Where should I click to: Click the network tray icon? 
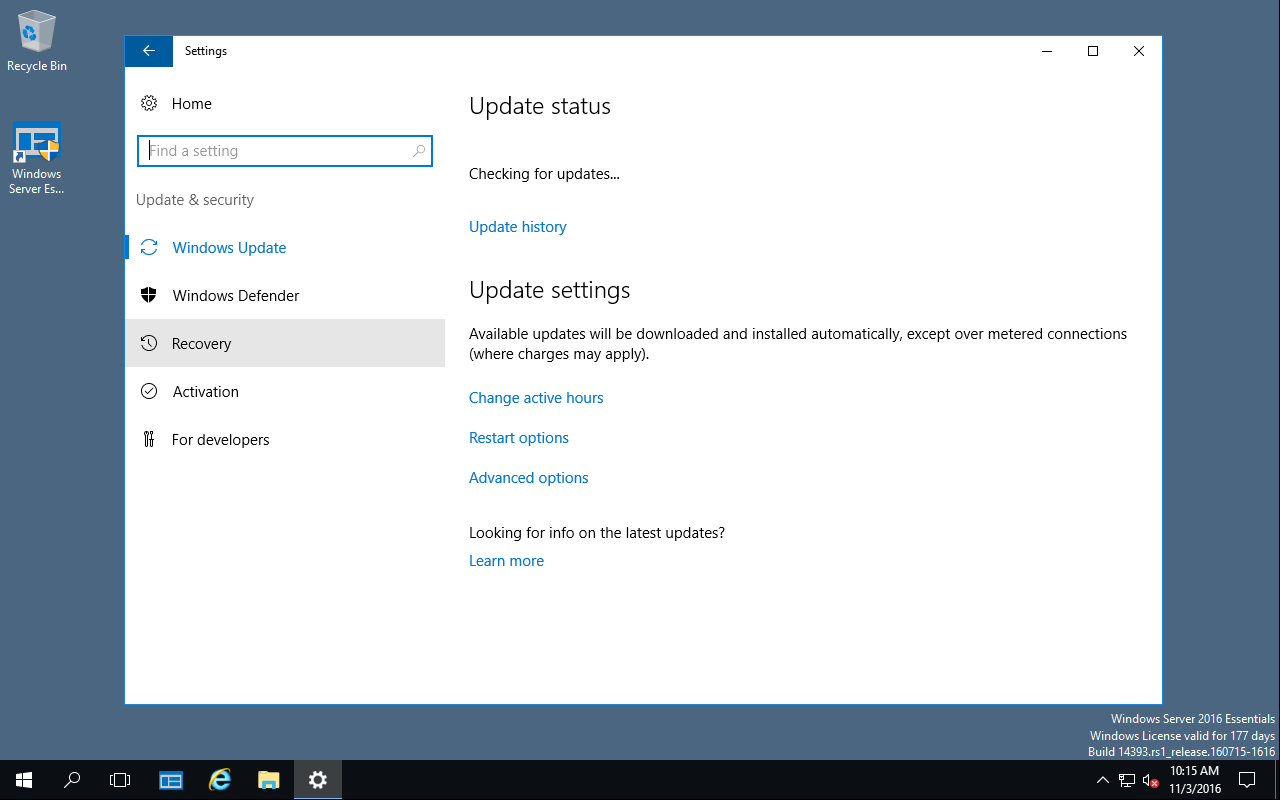(x=1127, y=780)
